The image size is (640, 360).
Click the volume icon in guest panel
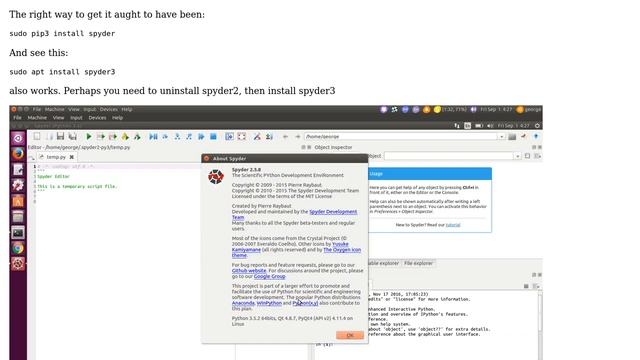(x=490, y=126)
